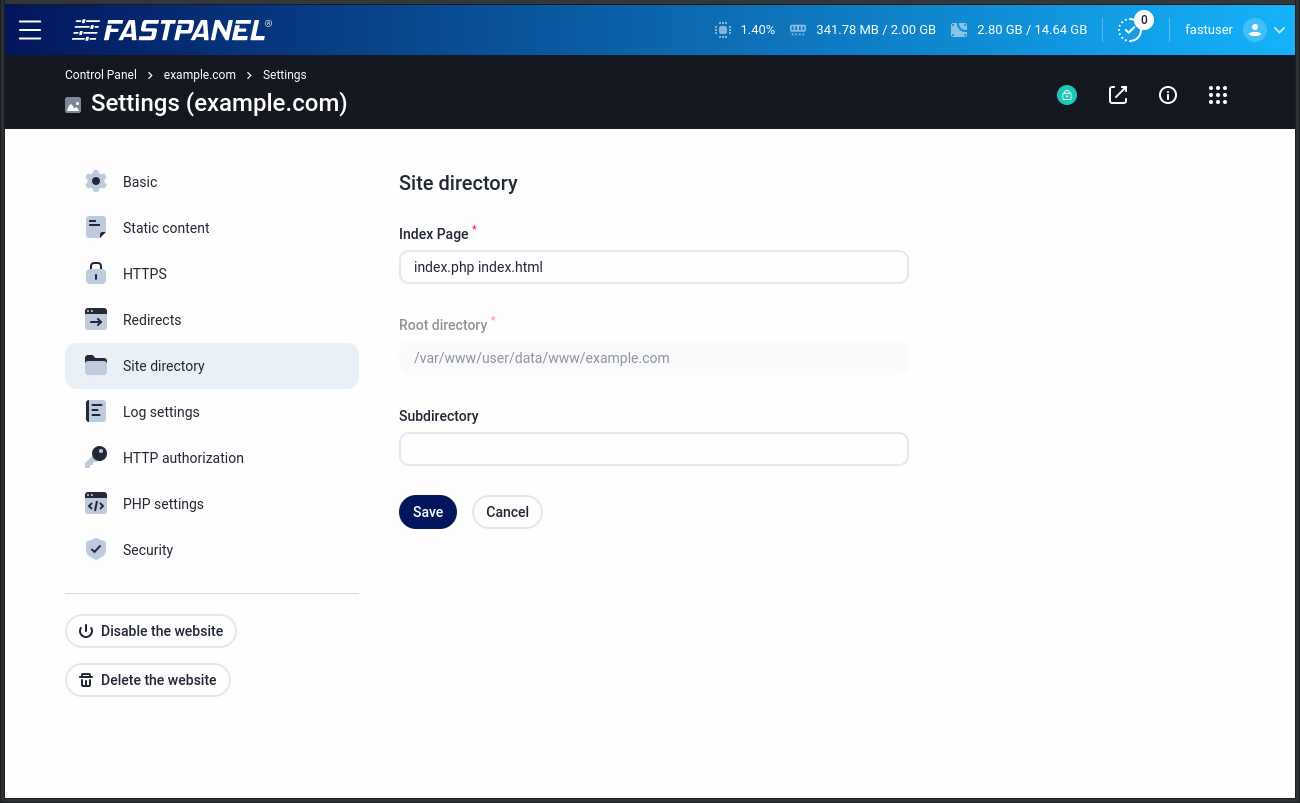Click the Security shield icon
Viewport: 1300px width, 803px height.
[96, 549]
